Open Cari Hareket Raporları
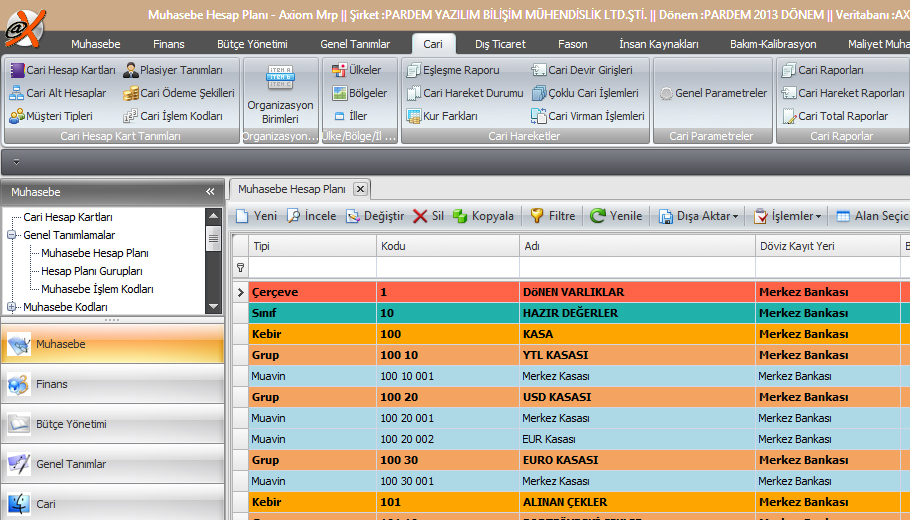The width and height of the screenshot is (910, 520). click(843, 93)
